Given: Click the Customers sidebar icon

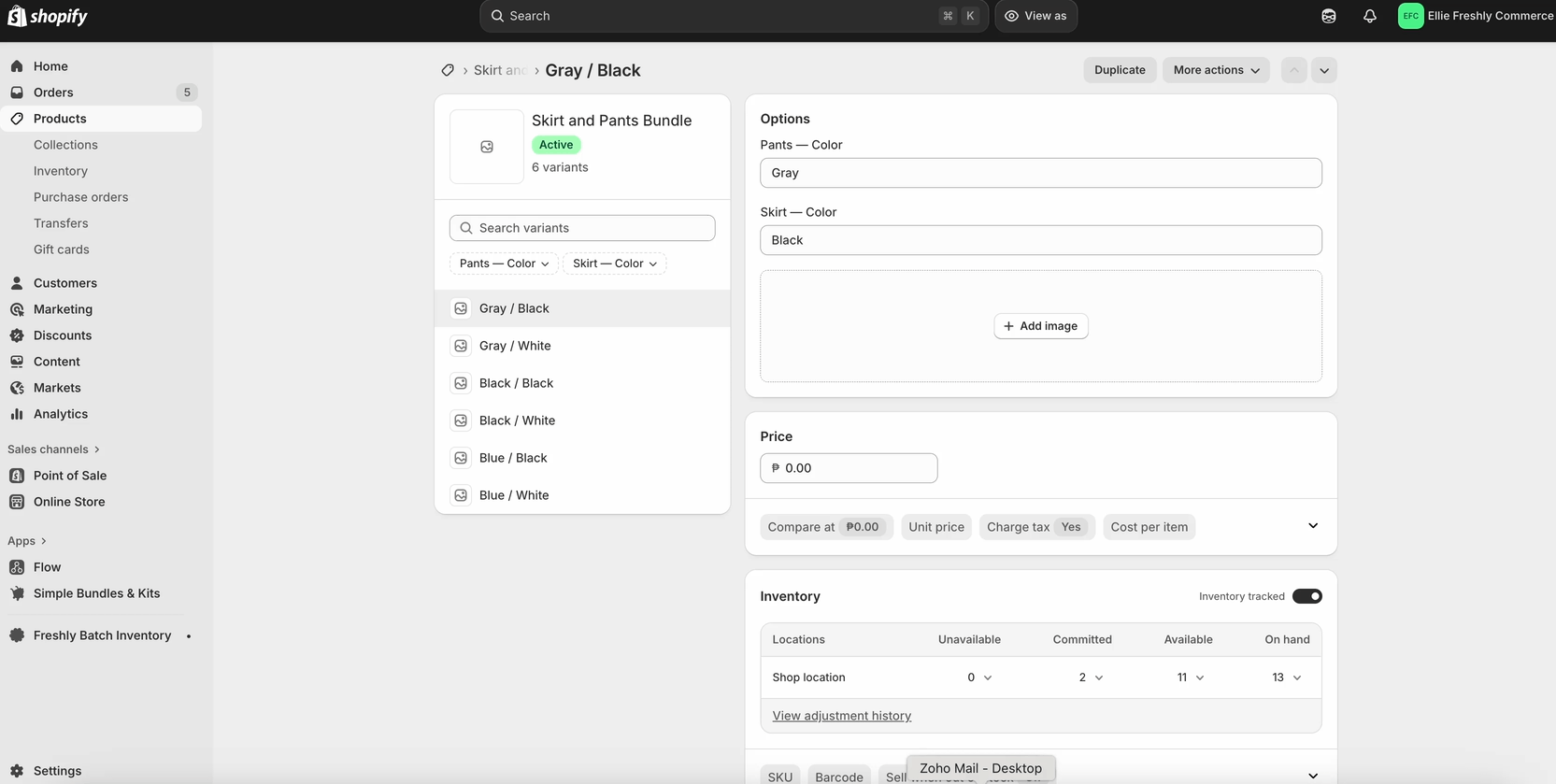Looking at the screenshot, I should pos(17,283).
